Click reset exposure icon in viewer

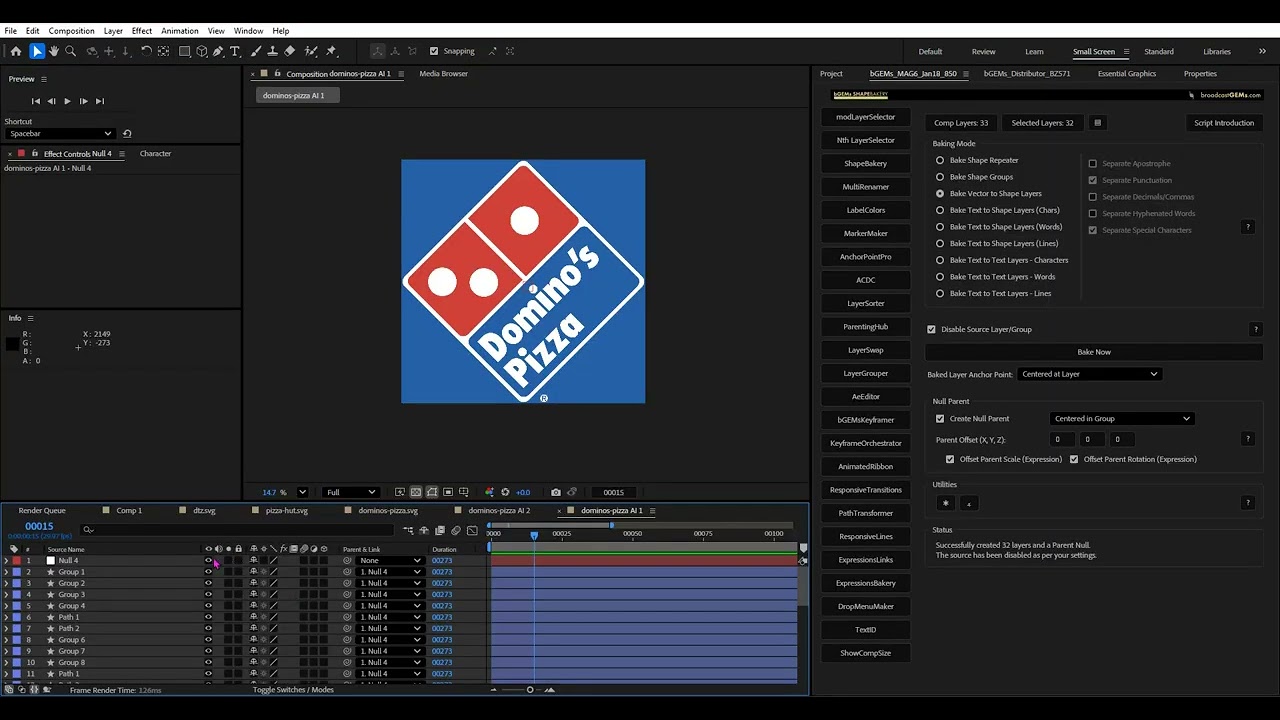(505, 492)
